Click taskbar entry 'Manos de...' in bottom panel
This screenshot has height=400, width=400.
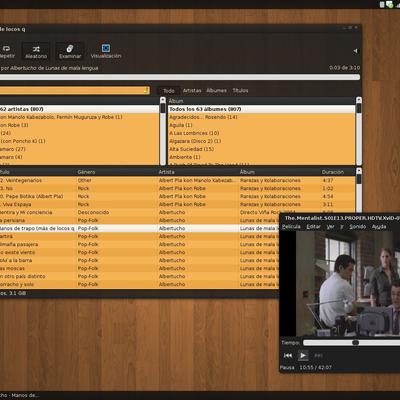(x=19, y=395)
